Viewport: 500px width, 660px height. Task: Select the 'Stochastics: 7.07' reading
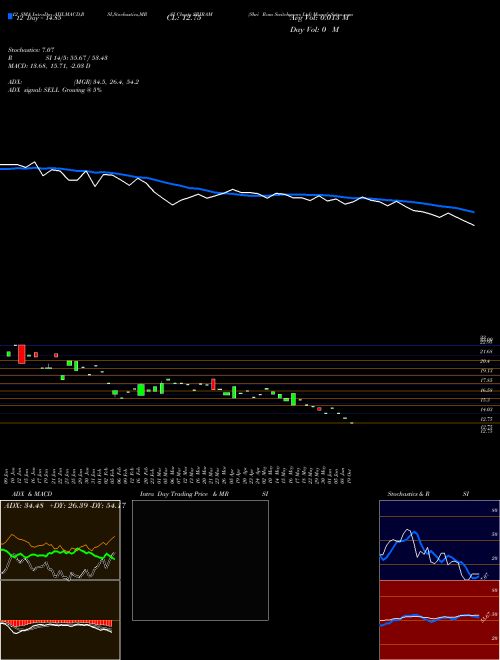tap(31, 50)
